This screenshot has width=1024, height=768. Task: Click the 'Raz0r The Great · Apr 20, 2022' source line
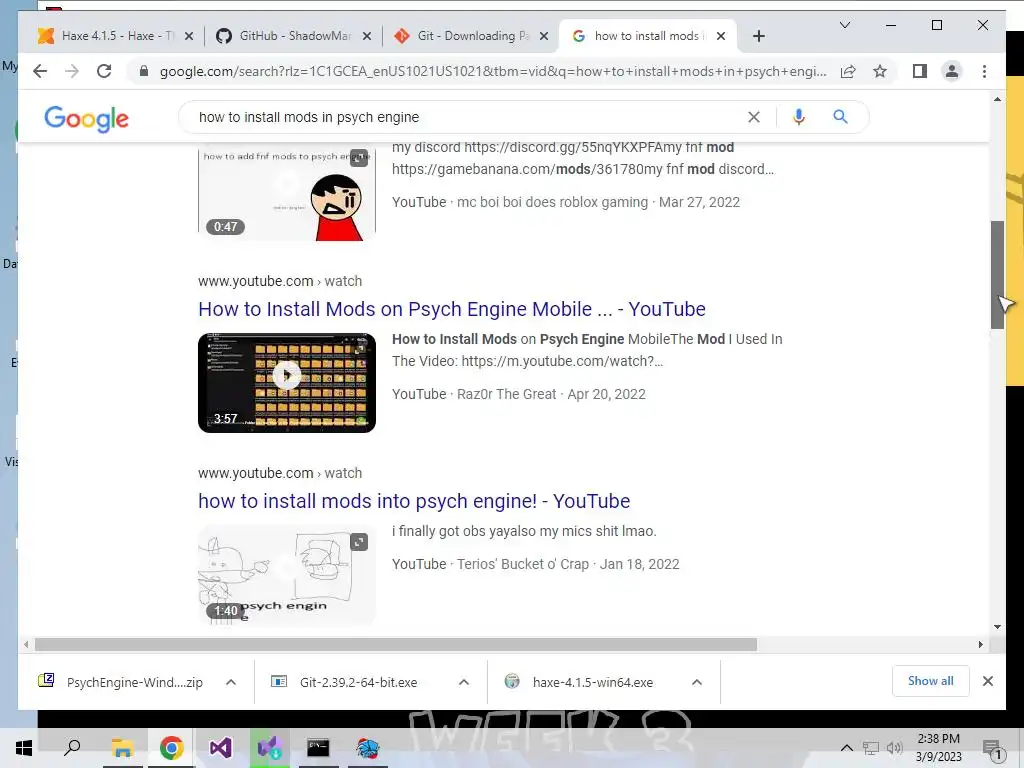pos(519,394)
